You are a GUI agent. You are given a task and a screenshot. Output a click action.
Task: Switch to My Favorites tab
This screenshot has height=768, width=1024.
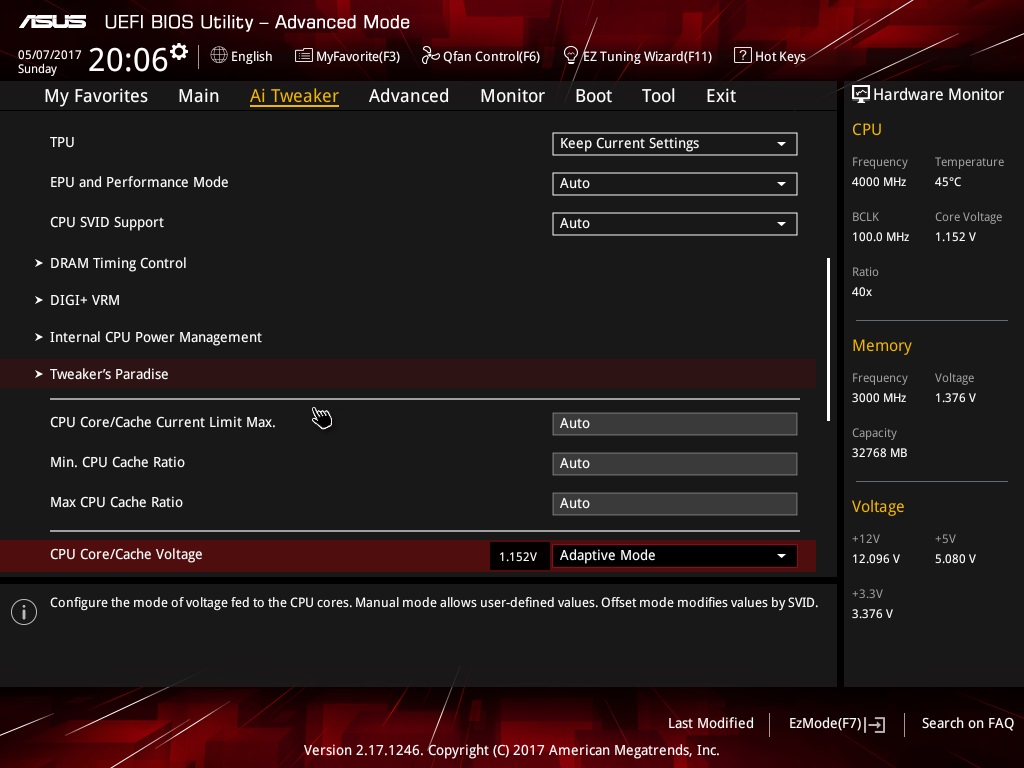click(96, 96)
